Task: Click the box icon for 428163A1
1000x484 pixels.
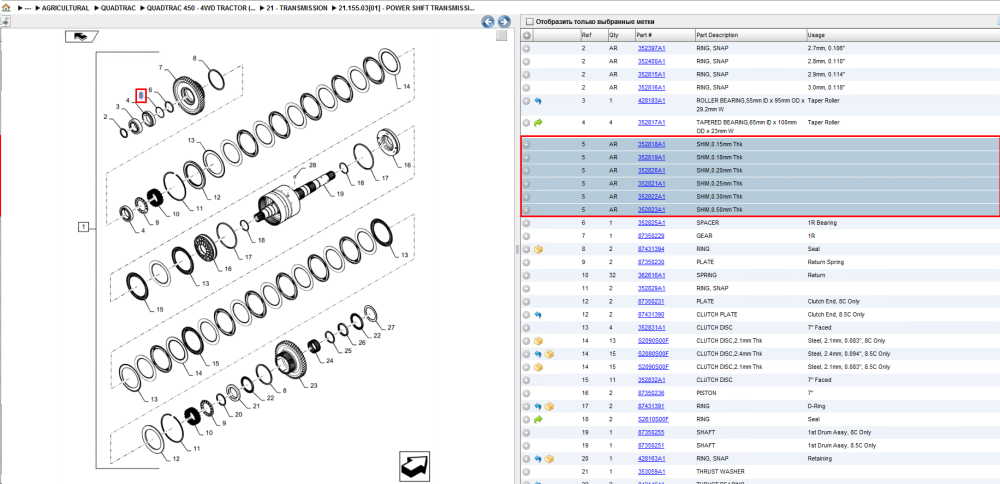Action: pyautogui.click(x=548, y=458)
